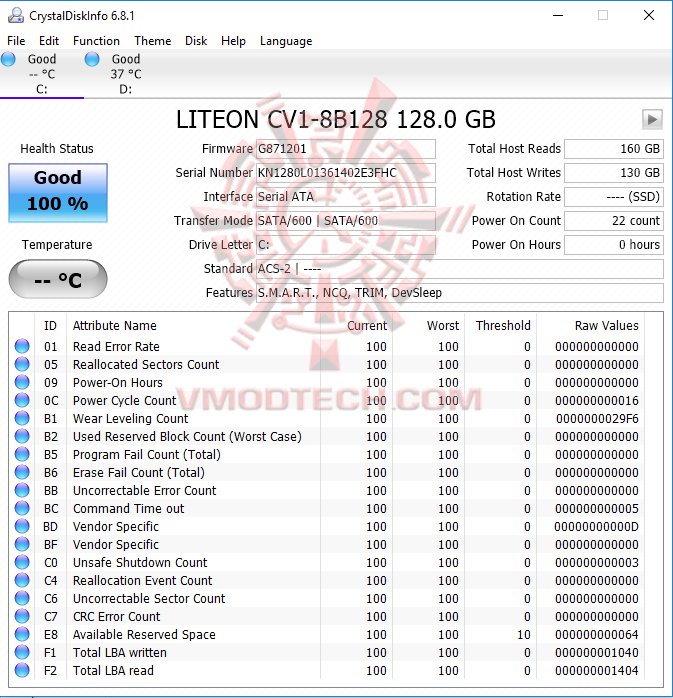
Task: Click the status orb for Used Reserved Block Count
Action: (x=22, y=436)
